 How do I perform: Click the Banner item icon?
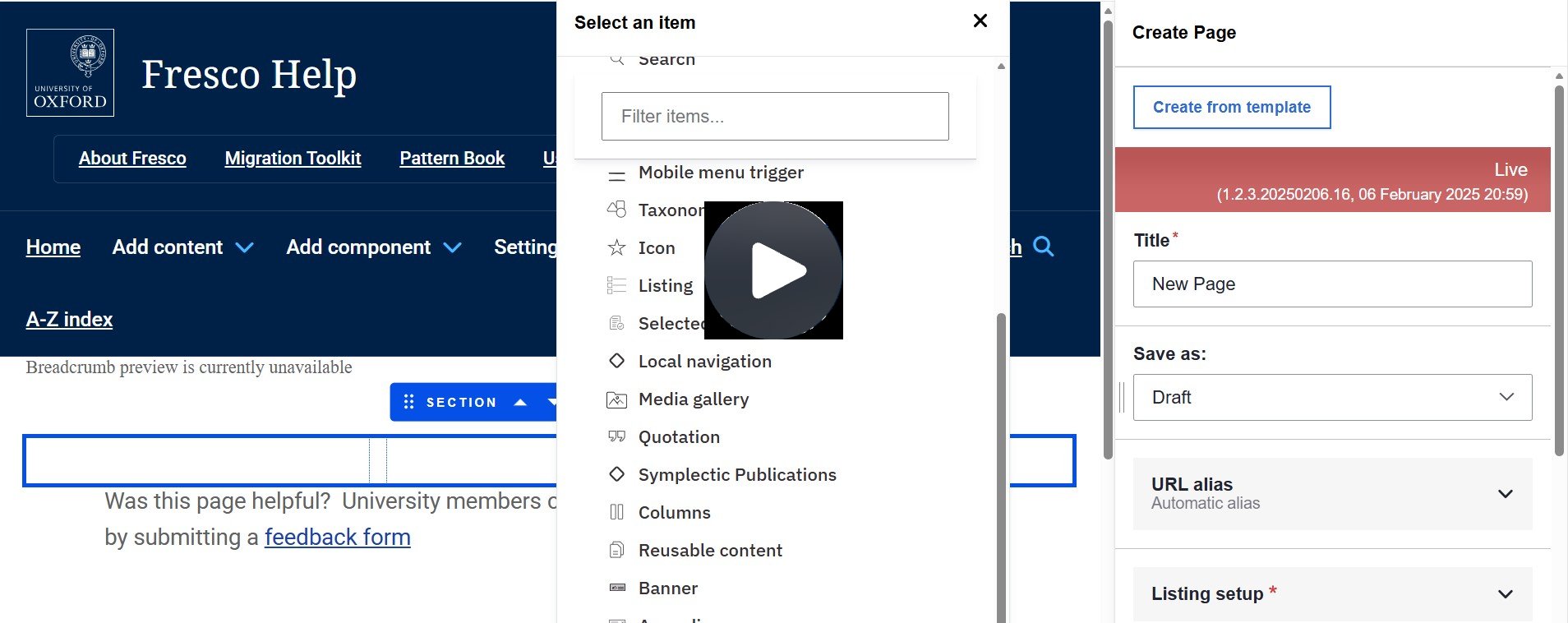616,588
